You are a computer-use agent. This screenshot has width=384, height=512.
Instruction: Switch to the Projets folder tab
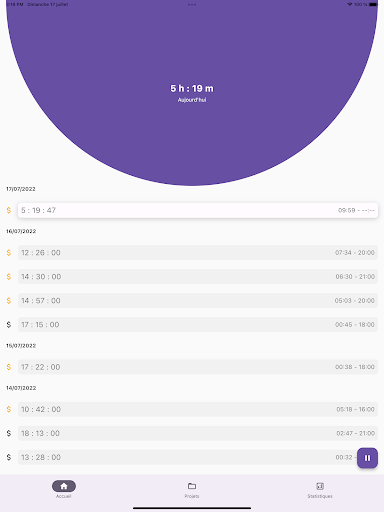(192, 489)
